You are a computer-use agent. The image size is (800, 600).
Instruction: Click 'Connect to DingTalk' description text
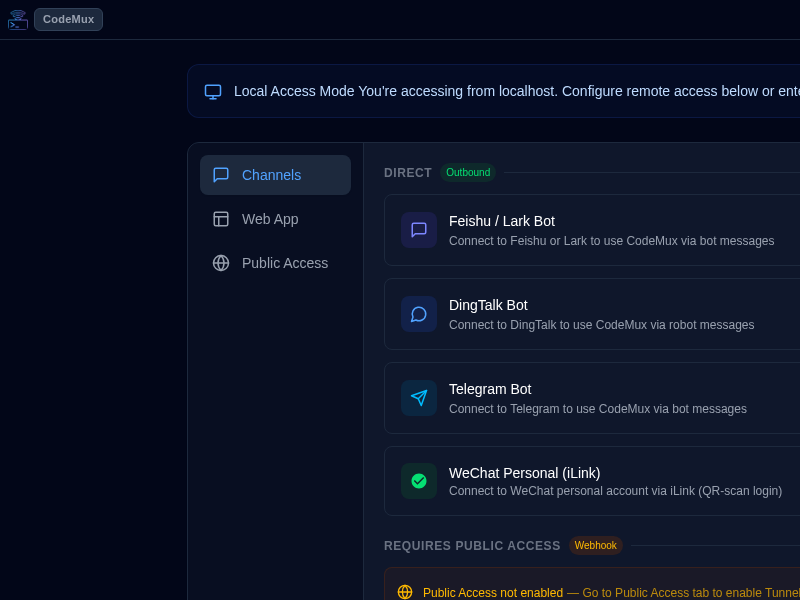coord(602,325)
